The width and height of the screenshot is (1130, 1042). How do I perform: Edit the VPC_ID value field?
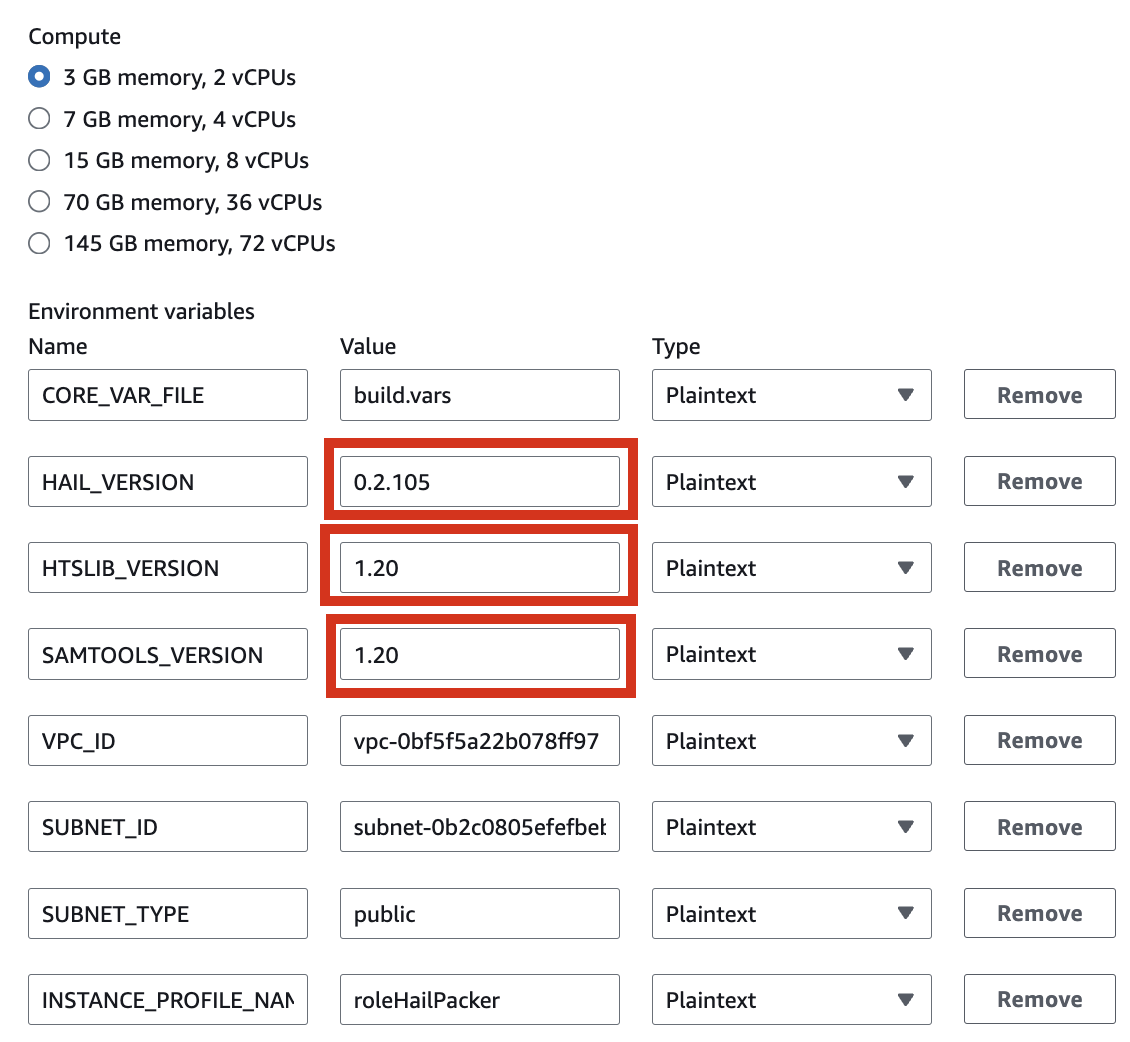coord(479,741)
